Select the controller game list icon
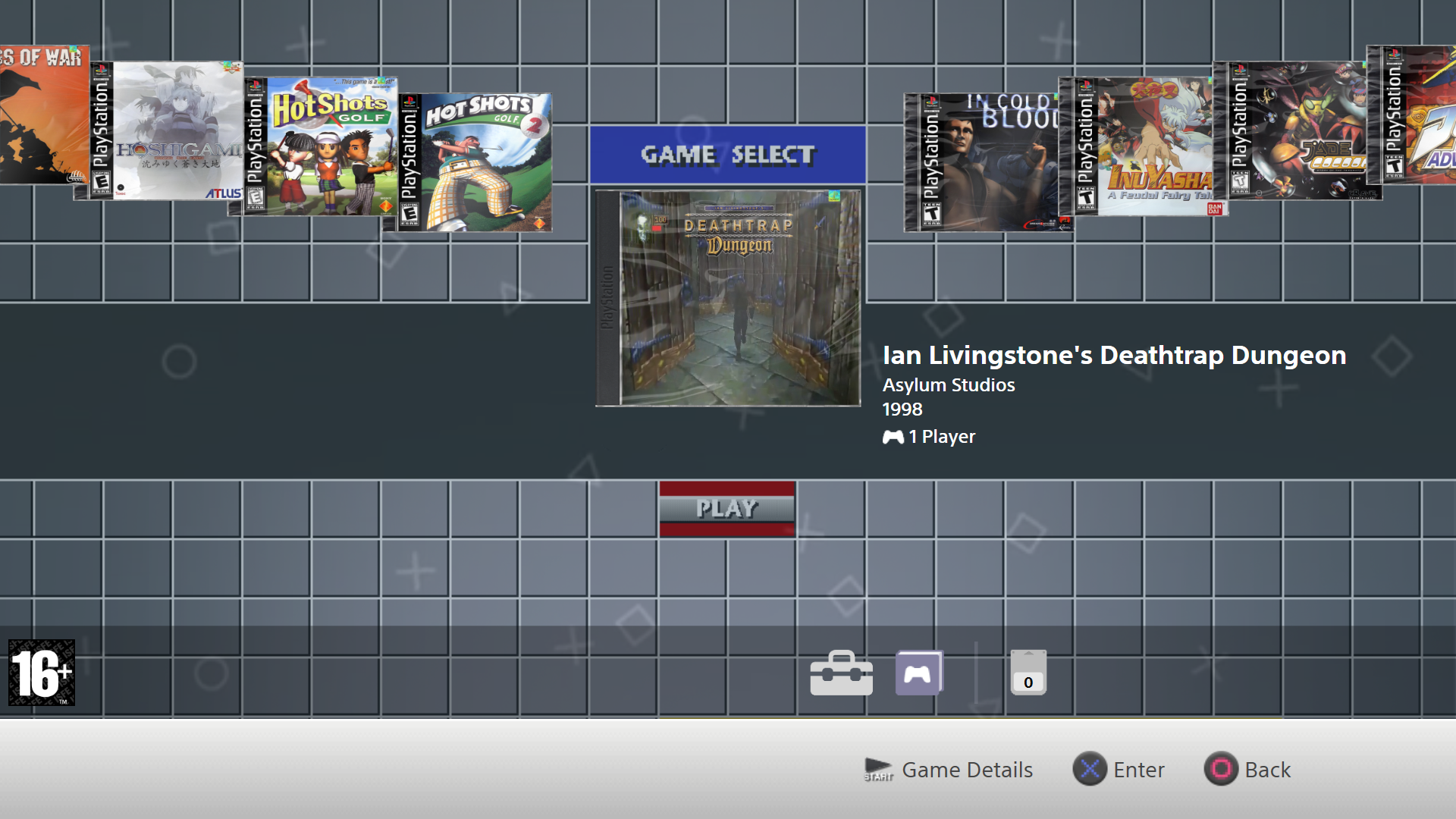The width and height of the screenshot is (1456, 819). [x=919, y=673]
